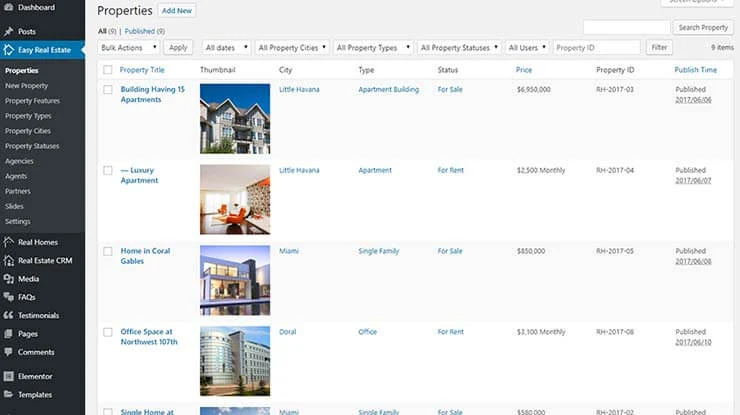
Task: Click the $6,950,000 price cell
Action: pos(534,90)
